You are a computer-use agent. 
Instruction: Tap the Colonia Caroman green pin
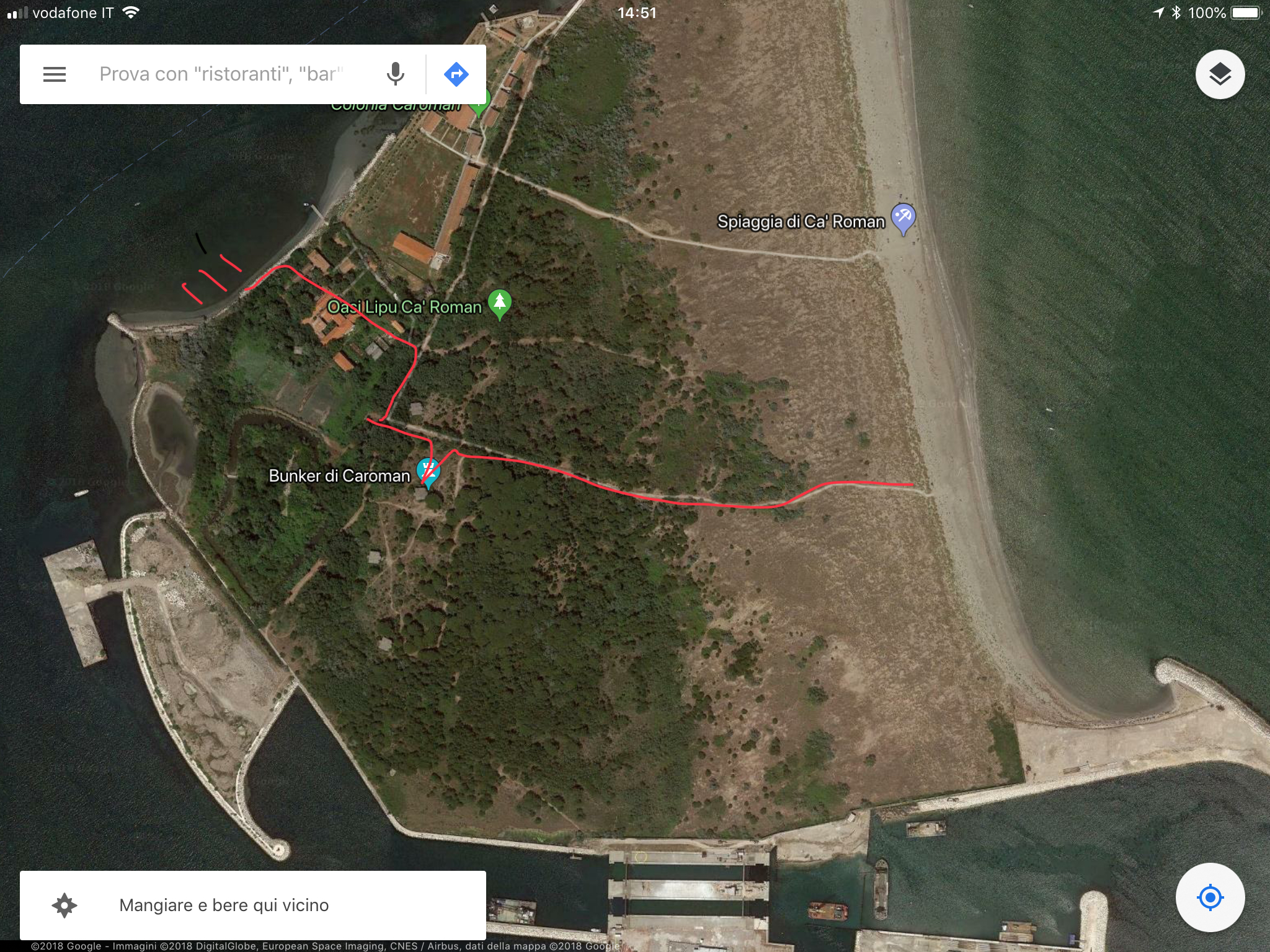pyautogui.click(x=479, y=104)
